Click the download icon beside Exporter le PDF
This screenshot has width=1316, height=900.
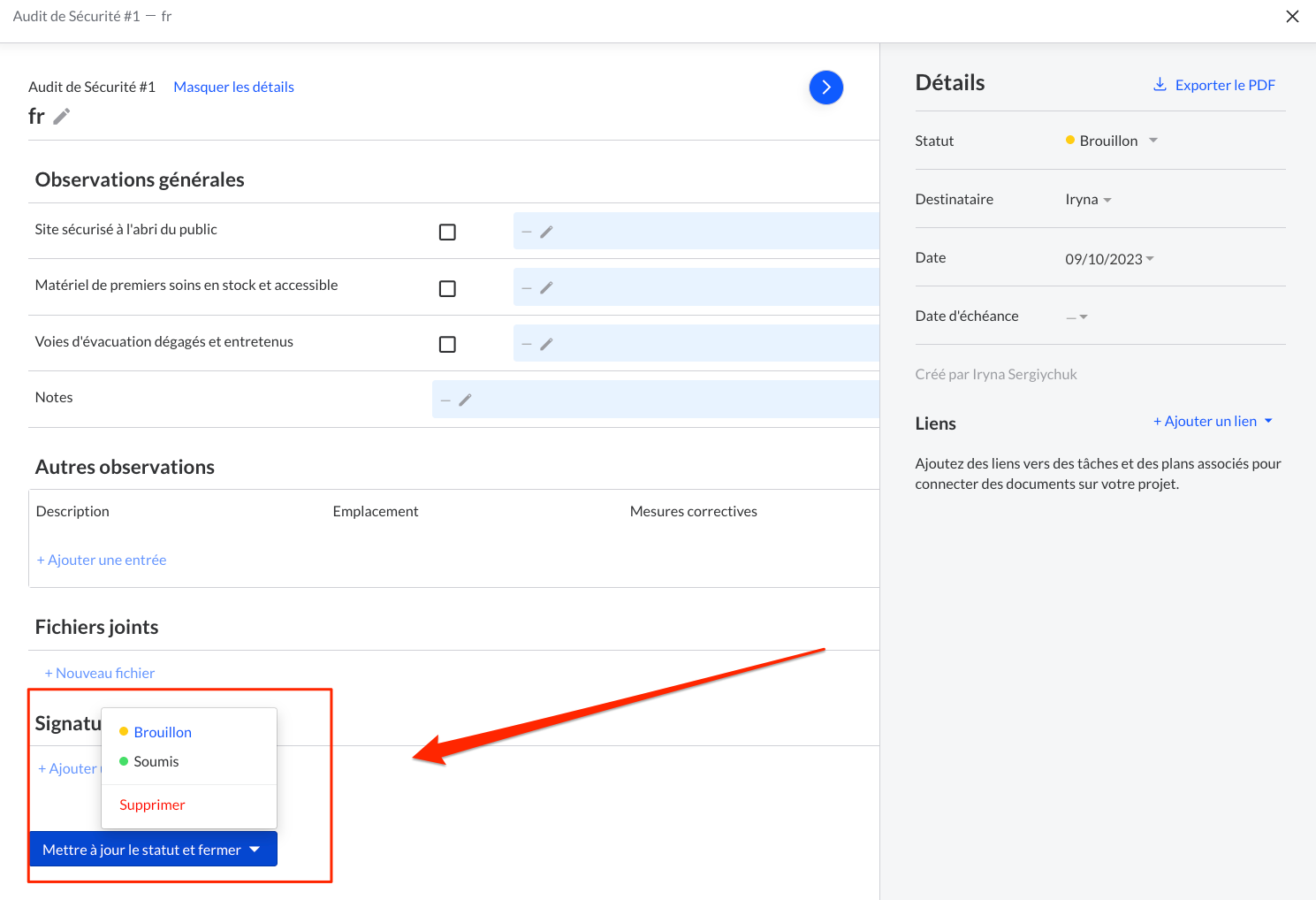click(1160, 85)
